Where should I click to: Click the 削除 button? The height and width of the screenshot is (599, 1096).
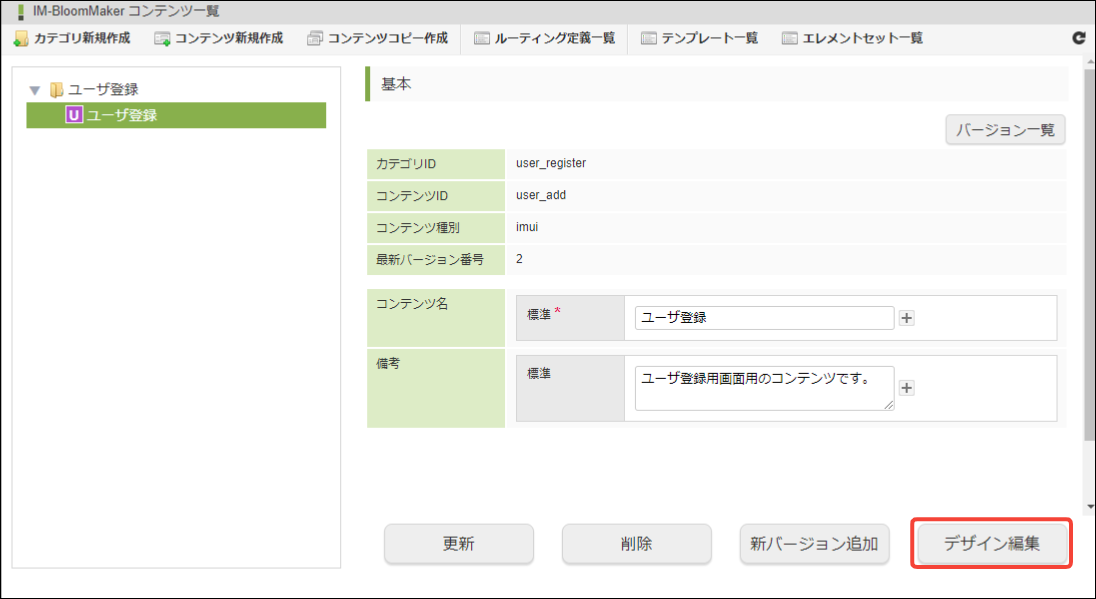(637, 544)
